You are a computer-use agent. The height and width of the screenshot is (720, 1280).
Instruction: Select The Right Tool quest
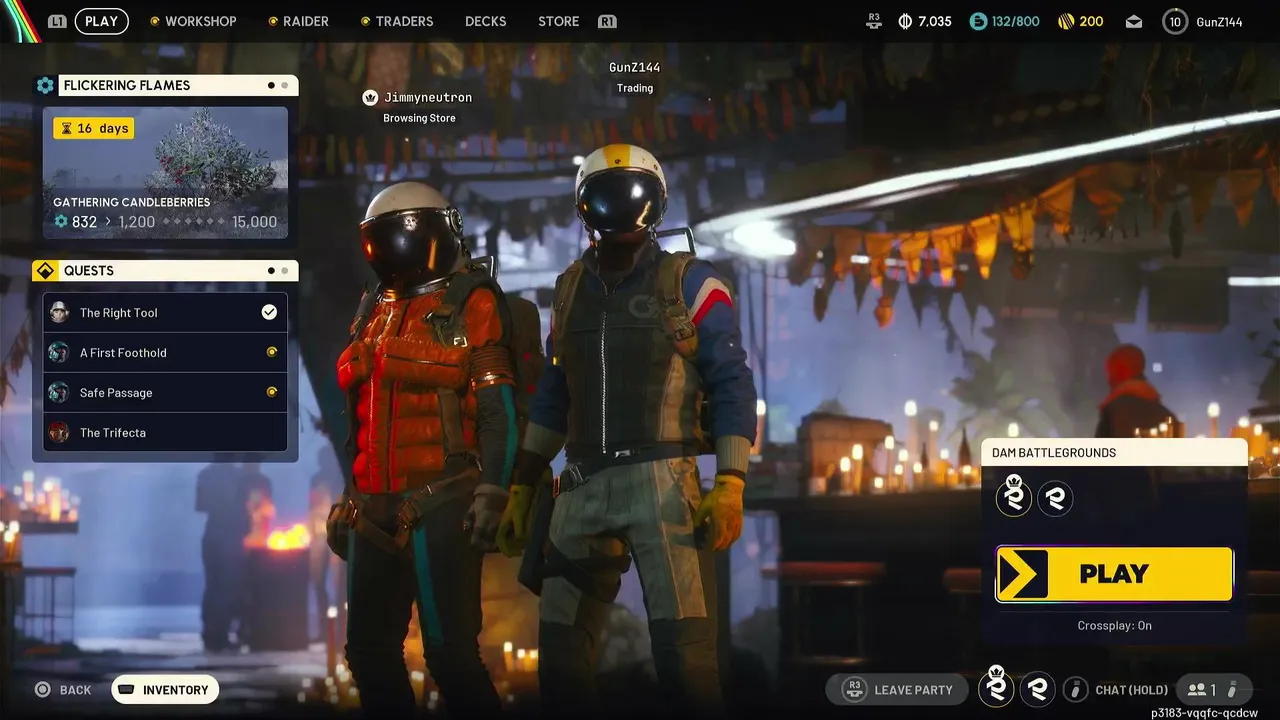165,312
